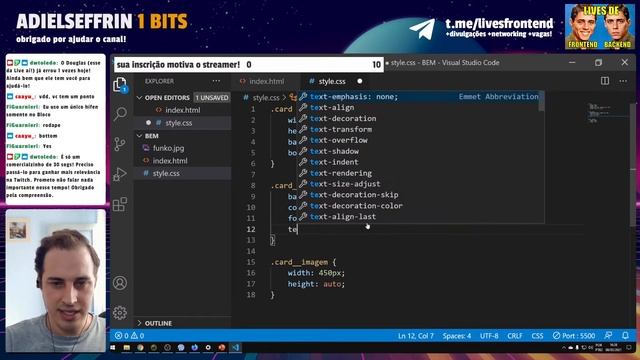Open the notifications bell icon
This screenshot has width=640, height=360.
[625, 335]
